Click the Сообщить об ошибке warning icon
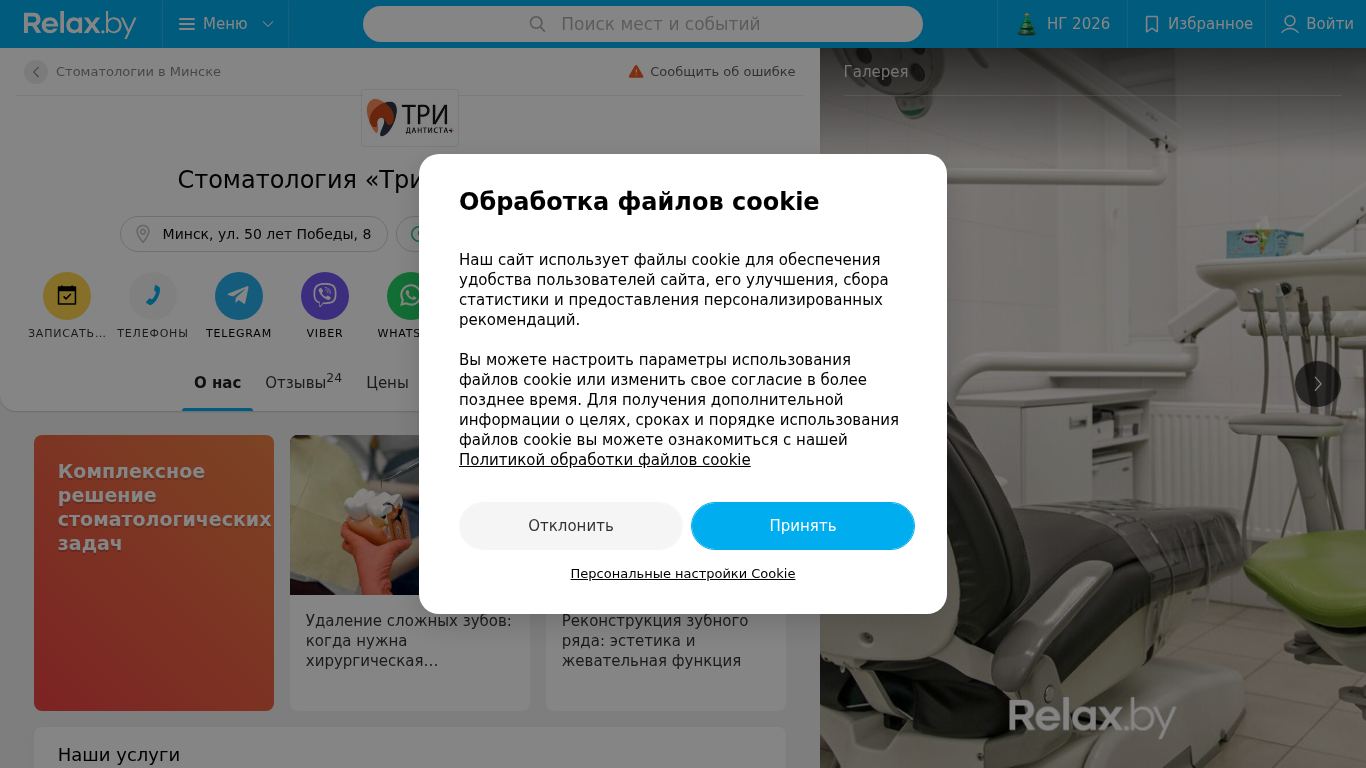Image resolution: width=1366 pixels, height=768 pixels. click(636, 71)
